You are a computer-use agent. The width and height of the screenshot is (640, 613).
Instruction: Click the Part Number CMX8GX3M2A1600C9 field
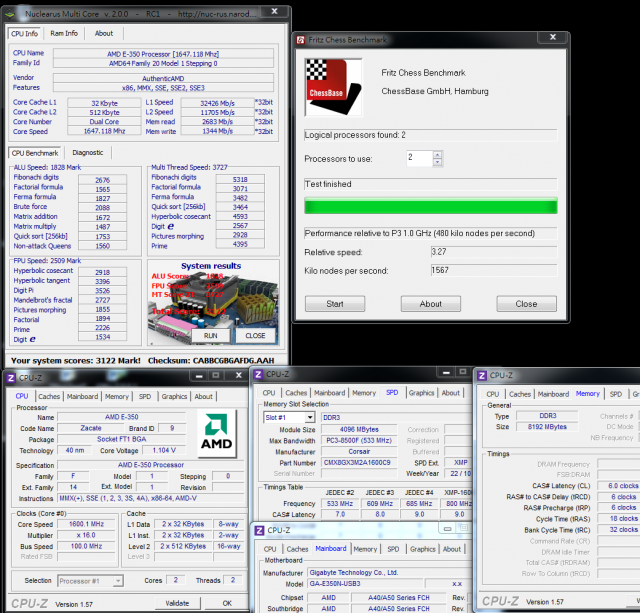[x=359, y=462]
